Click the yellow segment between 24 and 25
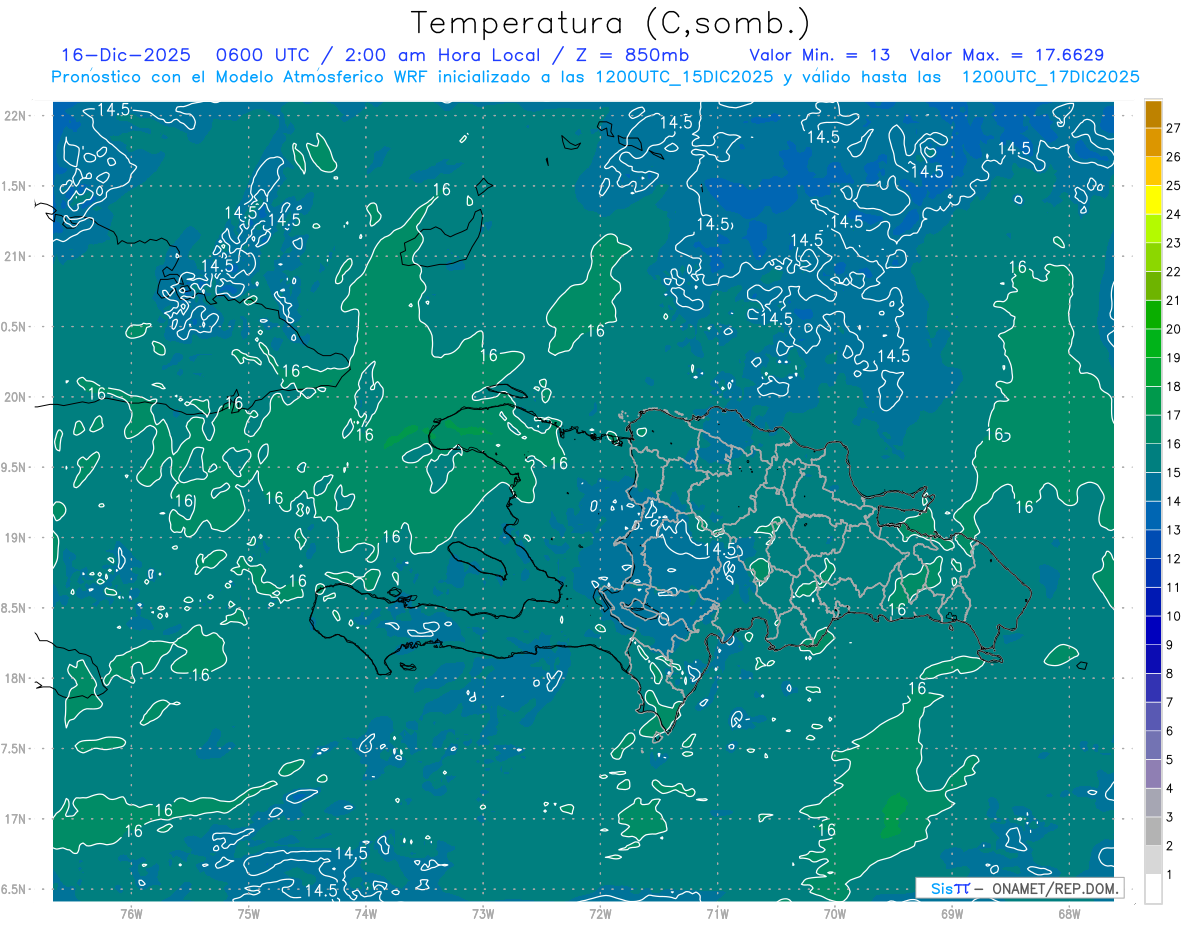The width and height of the screenshot is (1200, 927). (1153, 200)
